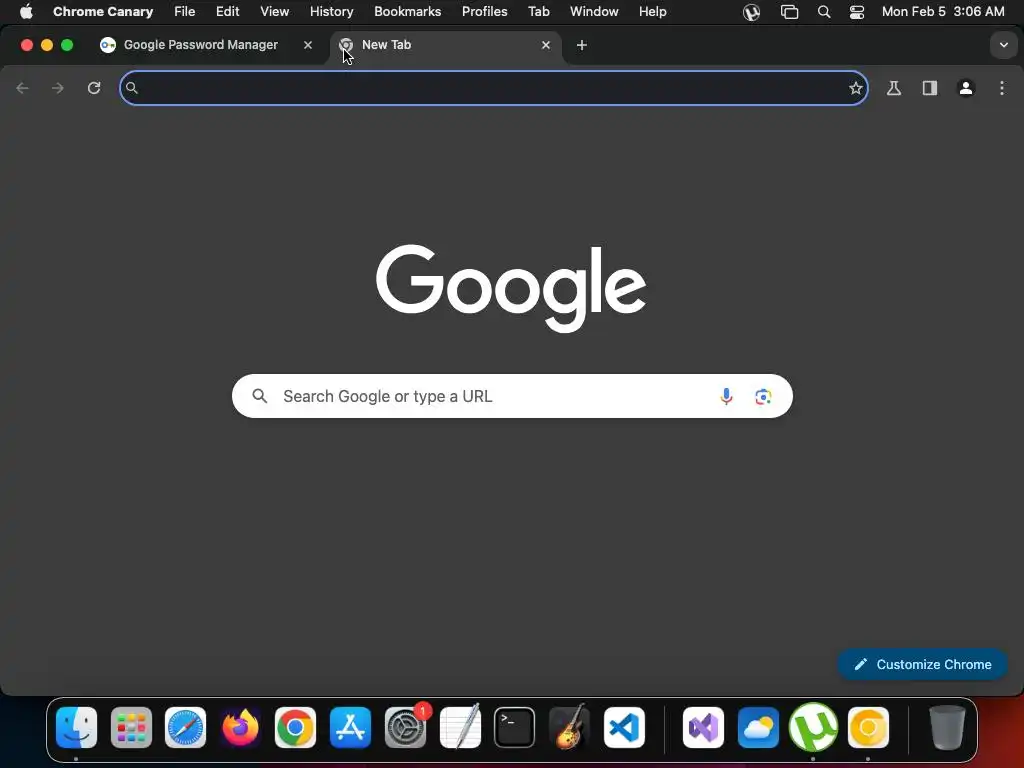Open Launchpad from the dock

pos(131,727)
